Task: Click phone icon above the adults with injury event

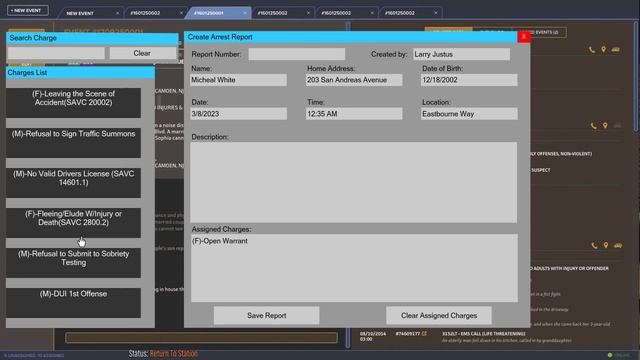Action: click(x=594, y=246)
